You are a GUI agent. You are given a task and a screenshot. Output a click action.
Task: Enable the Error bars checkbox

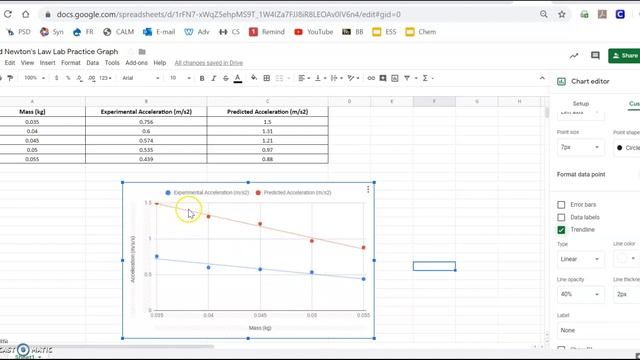coord(561,204)
